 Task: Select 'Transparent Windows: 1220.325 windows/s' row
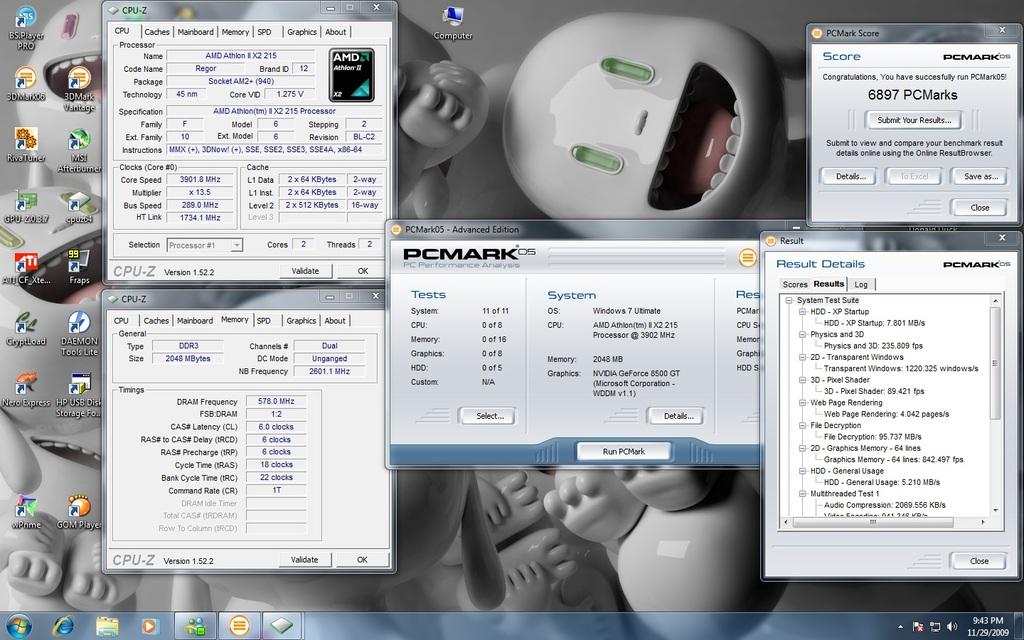tap(901, 368)
